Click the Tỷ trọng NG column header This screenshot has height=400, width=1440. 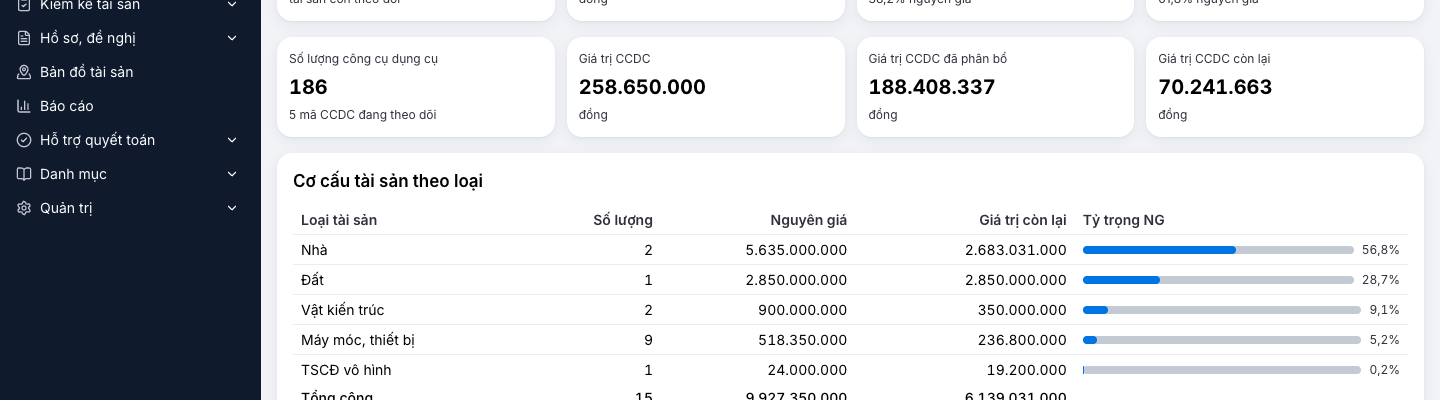(x=1124, y=220)
